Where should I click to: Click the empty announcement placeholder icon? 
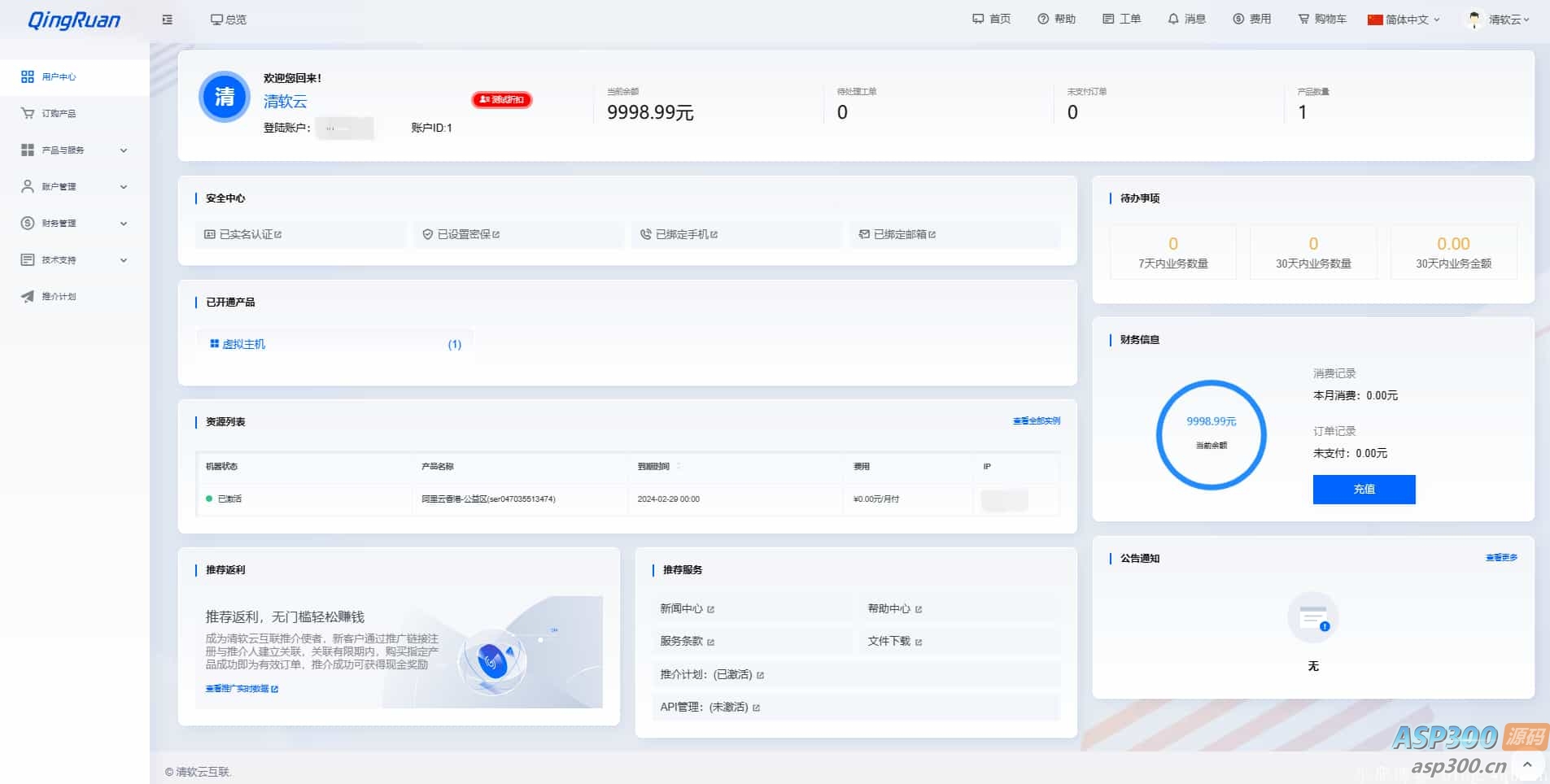point(1312,618)
